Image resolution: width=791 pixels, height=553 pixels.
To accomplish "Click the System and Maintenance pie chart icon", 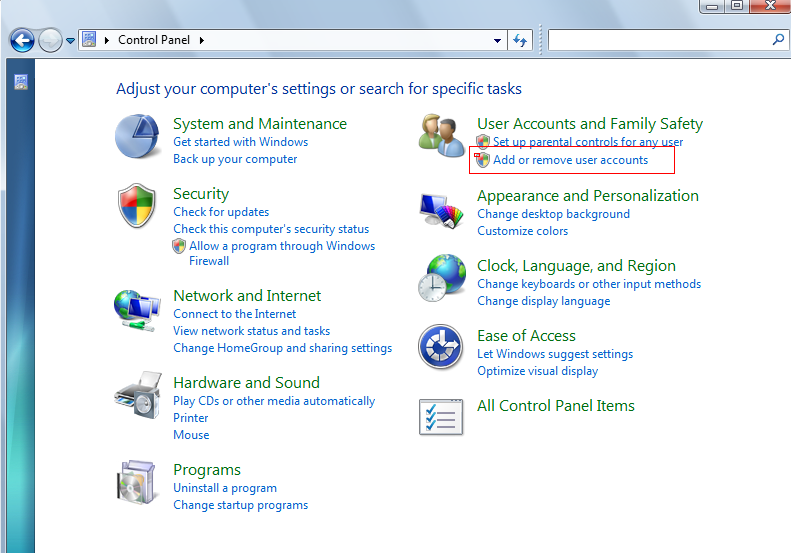I will tap(137, 136).
